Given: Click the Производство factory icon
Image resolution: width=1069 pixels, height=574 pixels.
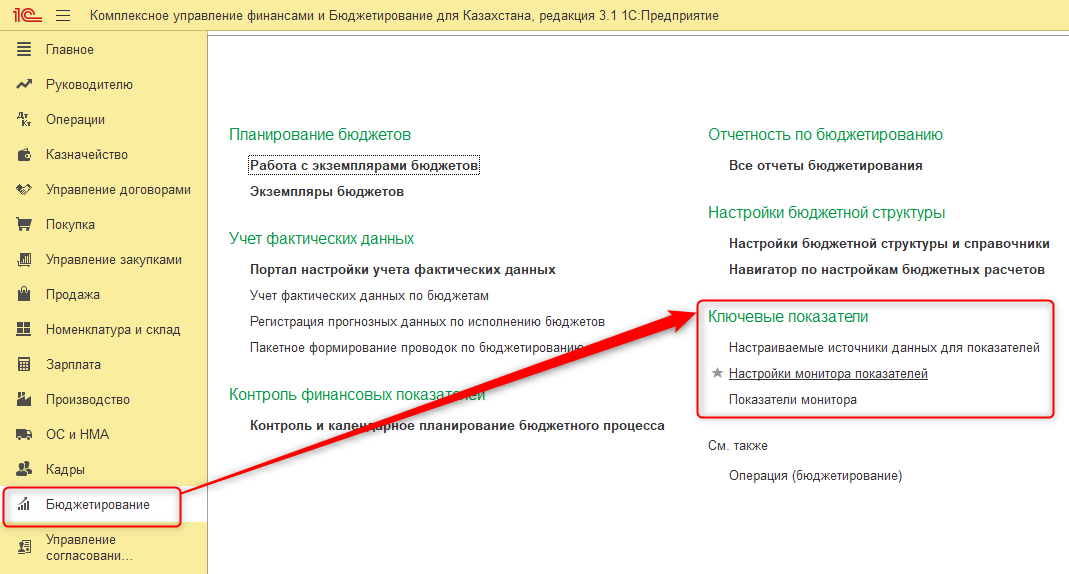Looking at the screenshot, I should pos(24,399).
